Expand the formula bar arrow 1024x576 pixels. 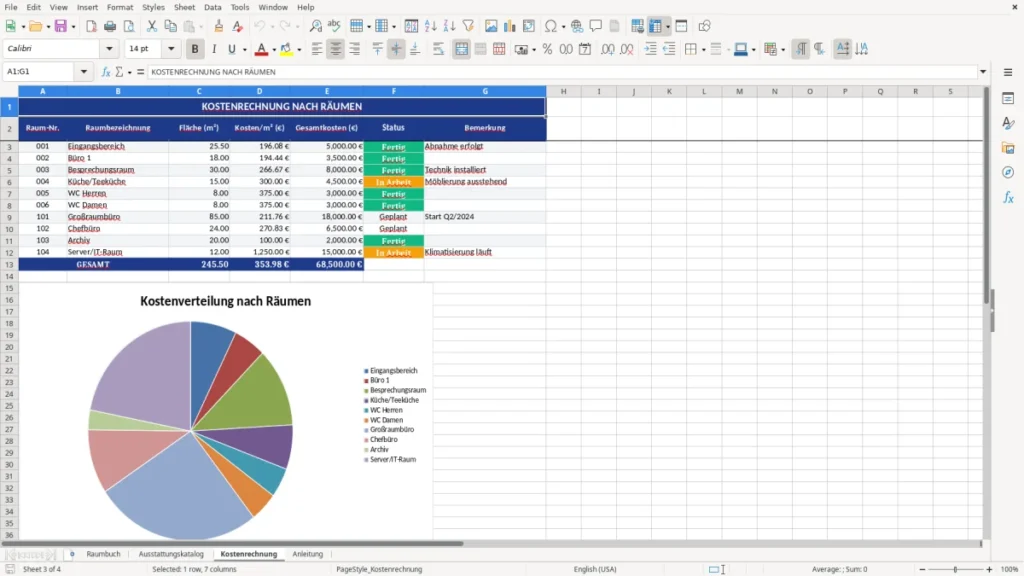coord(983,72)
